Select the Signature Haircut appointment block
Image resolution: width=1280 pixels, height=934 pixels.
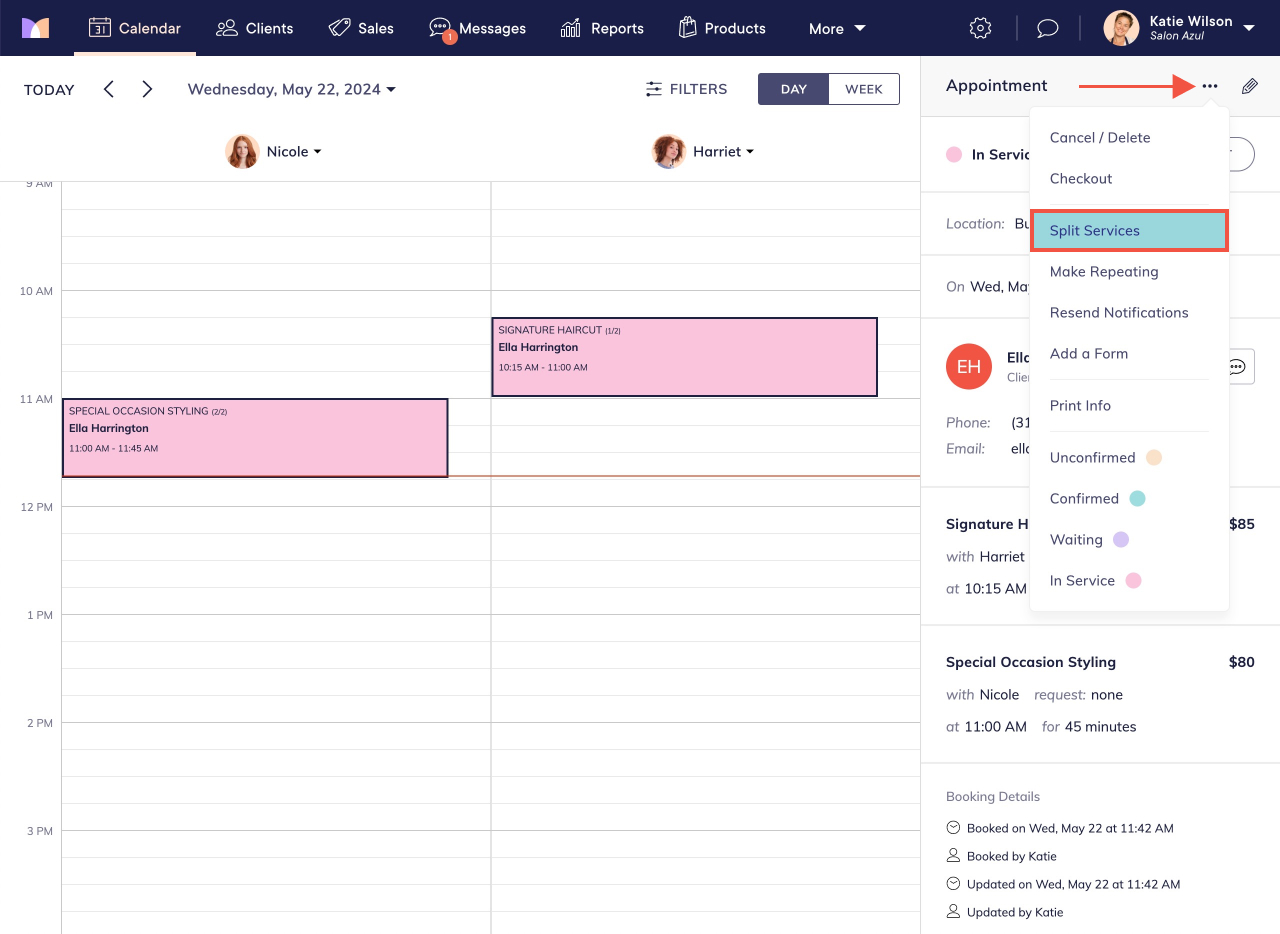[x=684, y=356]
